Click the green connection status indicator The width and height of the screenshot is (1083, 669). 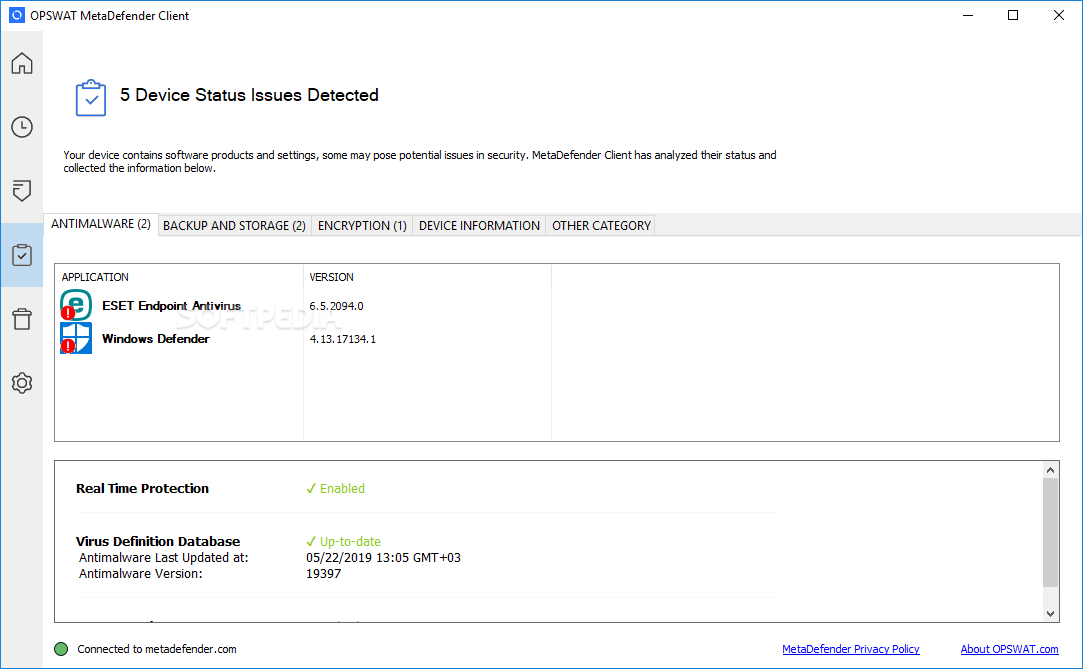point(61,649)
